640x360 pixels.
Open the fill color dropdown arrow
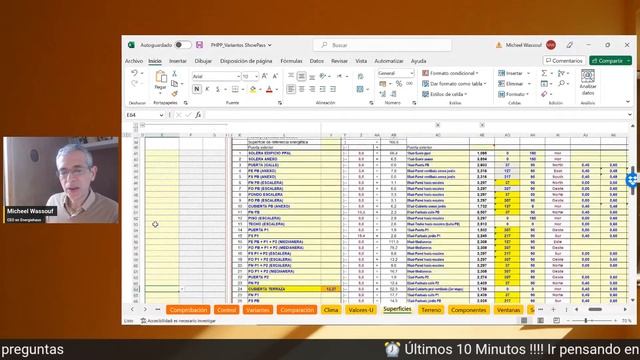[x=260, y=89]
